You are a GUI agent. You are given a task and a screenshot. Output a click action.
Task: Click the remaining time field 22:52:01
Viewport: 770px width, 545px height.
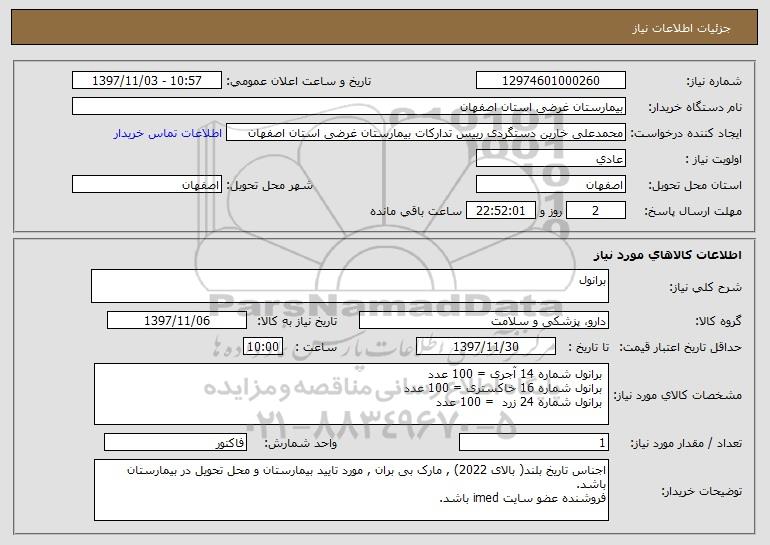tap(500, 211)
